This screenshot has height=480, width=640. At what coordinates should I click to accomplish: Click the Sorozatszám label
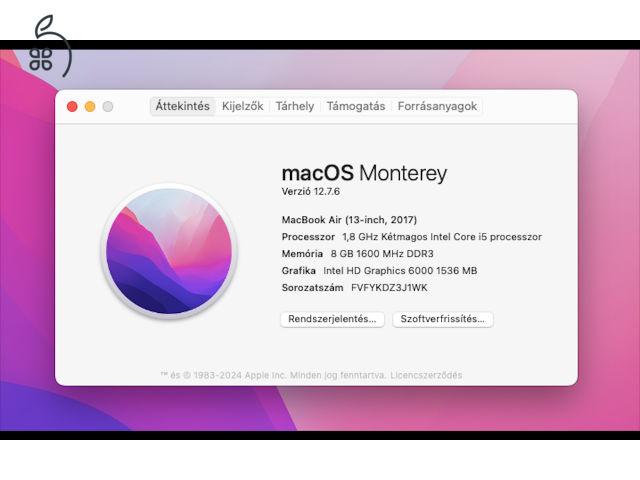tap(312, 288)
